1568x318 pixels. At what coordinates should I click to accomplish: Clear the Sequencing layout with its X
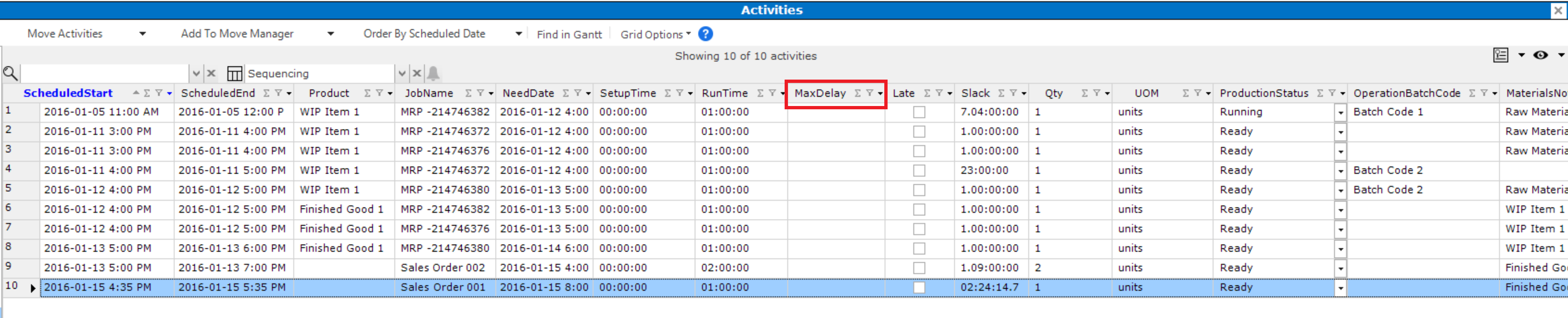(x=417, y=74)
